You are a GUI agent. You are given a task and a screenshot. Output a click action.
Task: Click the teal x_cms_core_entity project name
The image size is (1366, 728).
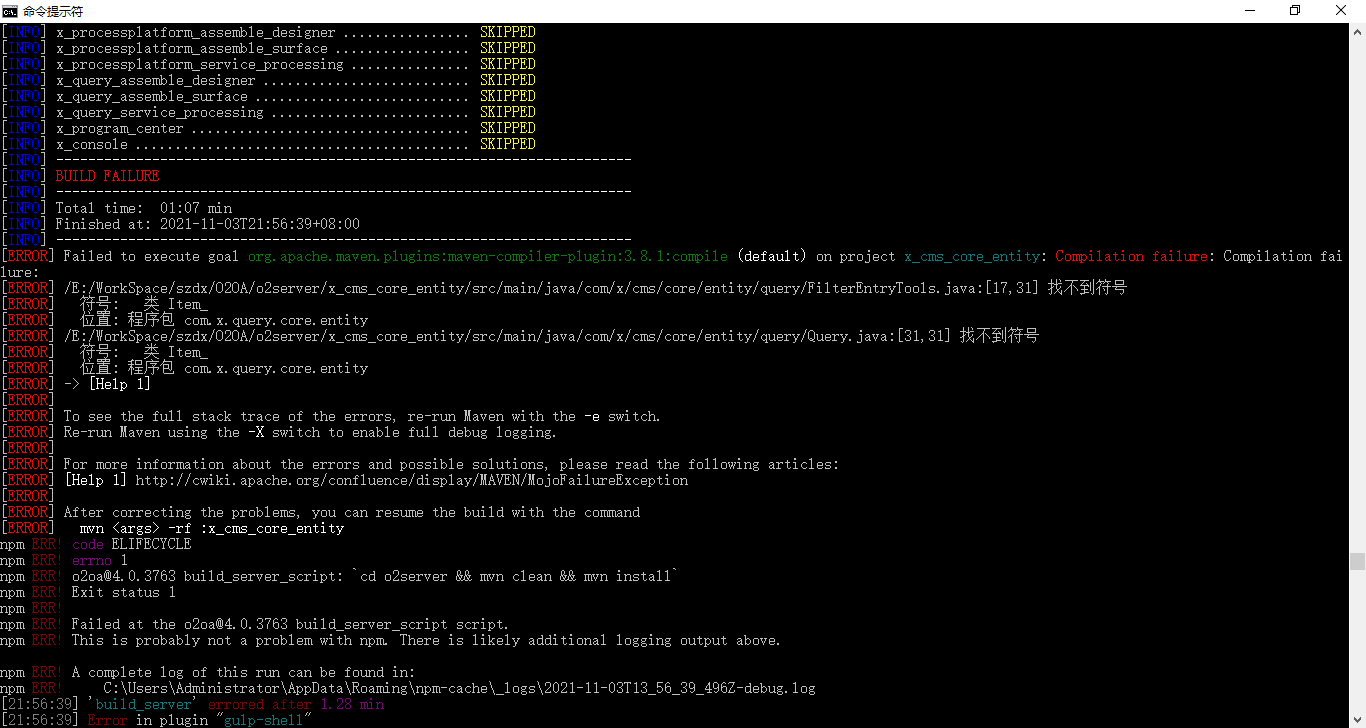click(972, 256)
